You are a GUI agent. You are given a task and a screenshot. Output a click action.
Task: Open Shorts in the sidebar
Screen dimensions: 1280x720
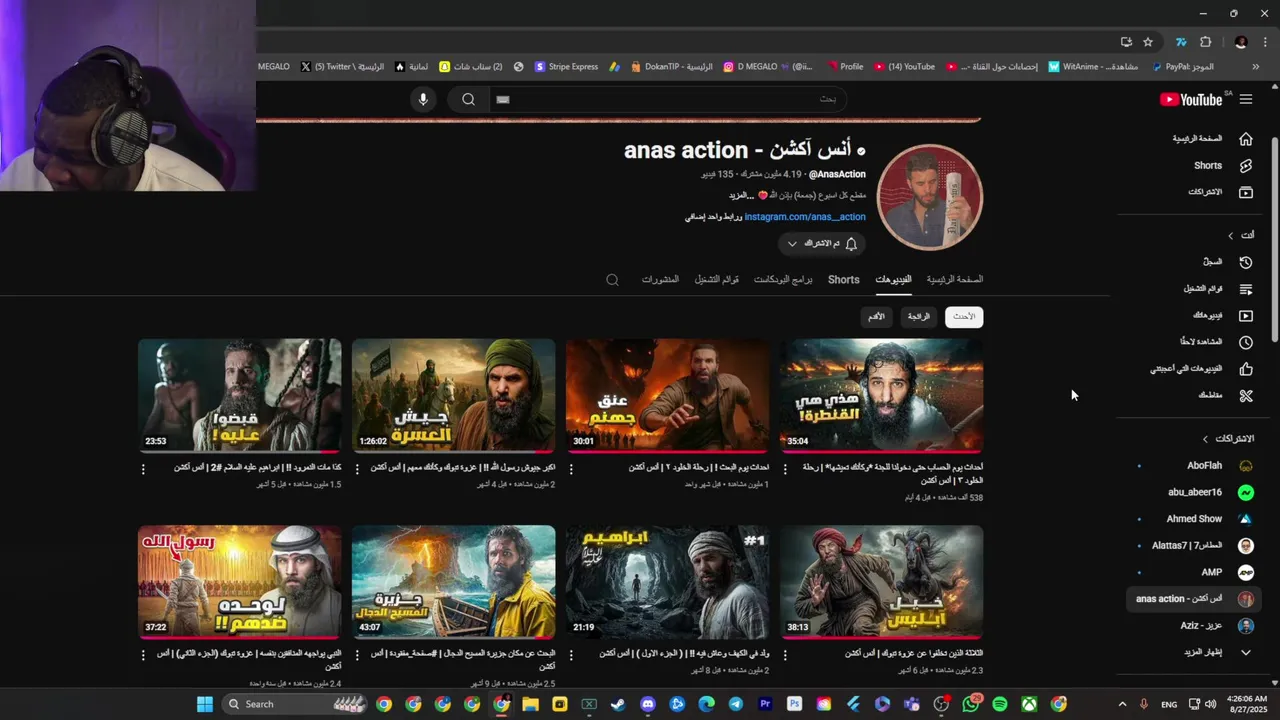point(1246,166)
